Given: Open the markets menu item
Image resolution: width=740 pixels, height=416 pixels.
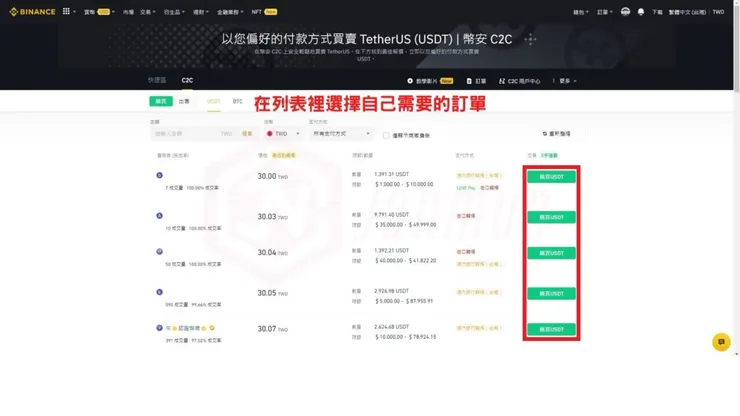Looking at the screenshot, I should (x=128, y=12).
